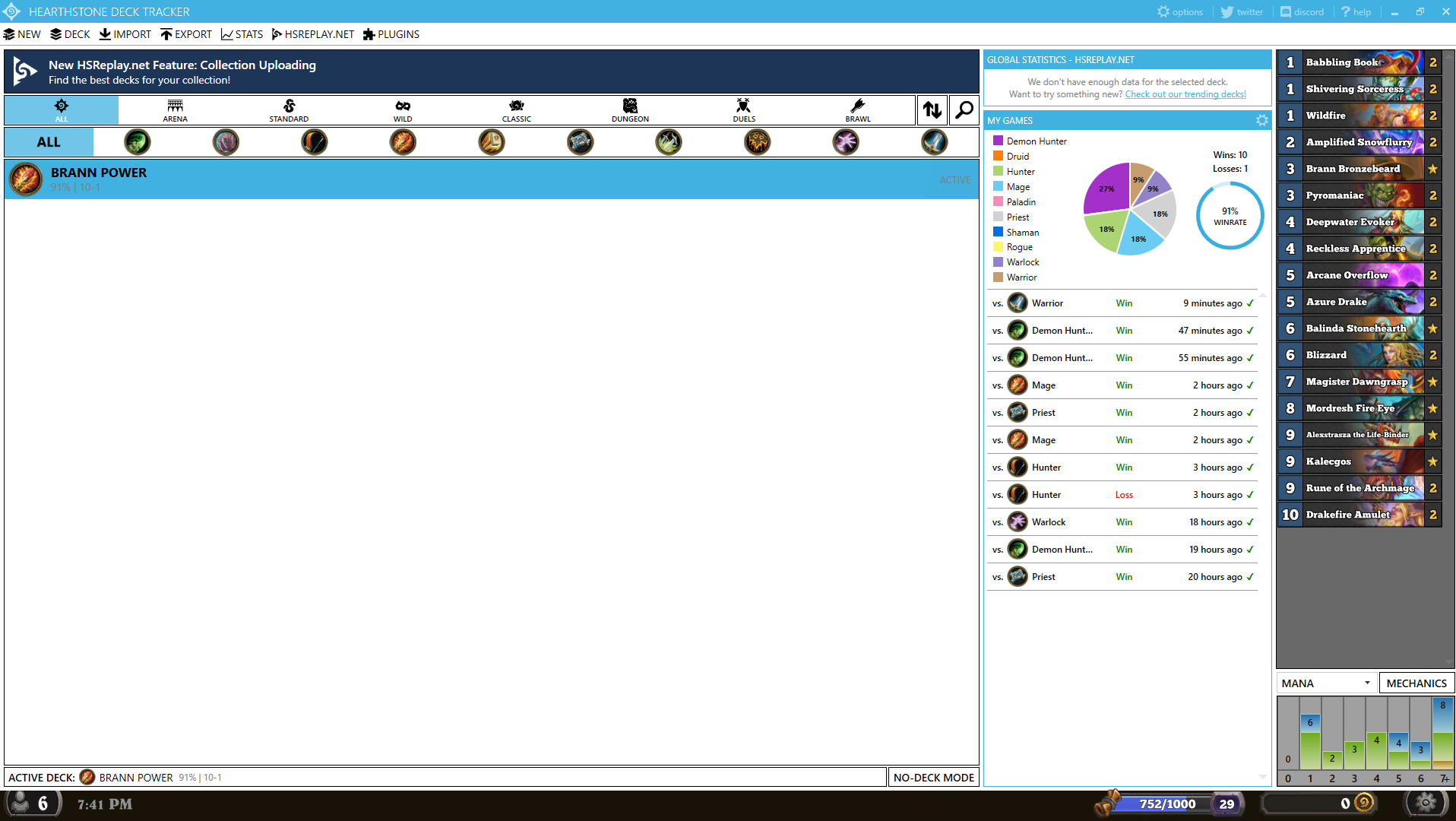Filter decks by Warrior class icon
The height and width of the screenshot is (821, 1456).
[935, 142]
